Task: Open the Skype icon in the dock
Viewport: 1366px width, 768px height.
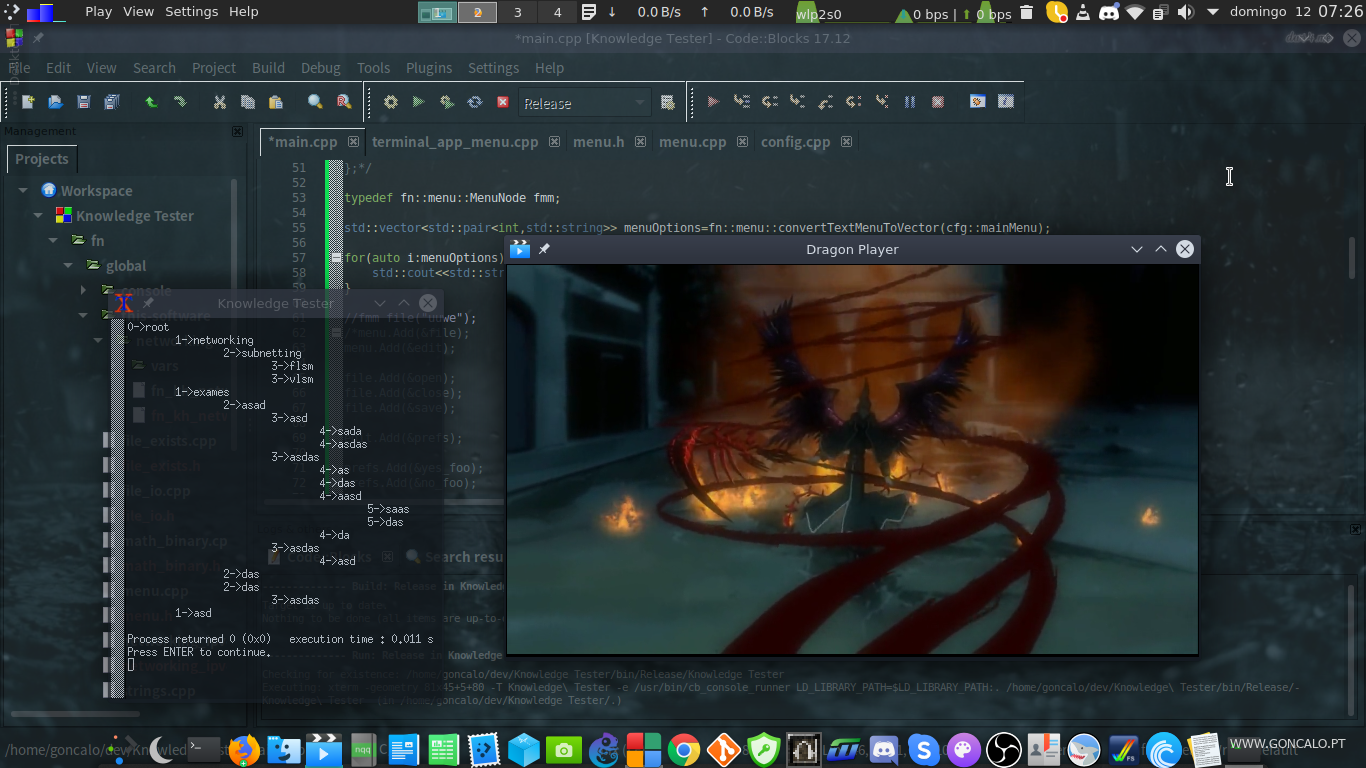Action: point(924,749)
